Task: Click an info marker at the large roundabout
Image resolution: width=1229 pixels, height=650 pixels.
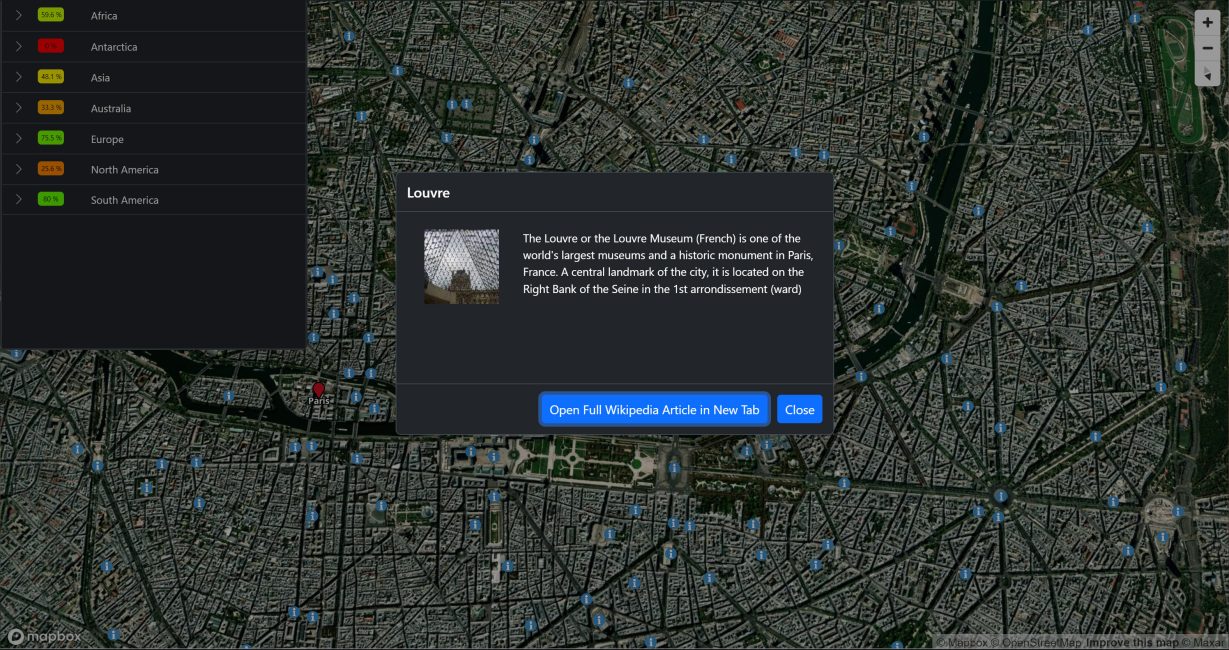Action: [x=1000, y=496]
